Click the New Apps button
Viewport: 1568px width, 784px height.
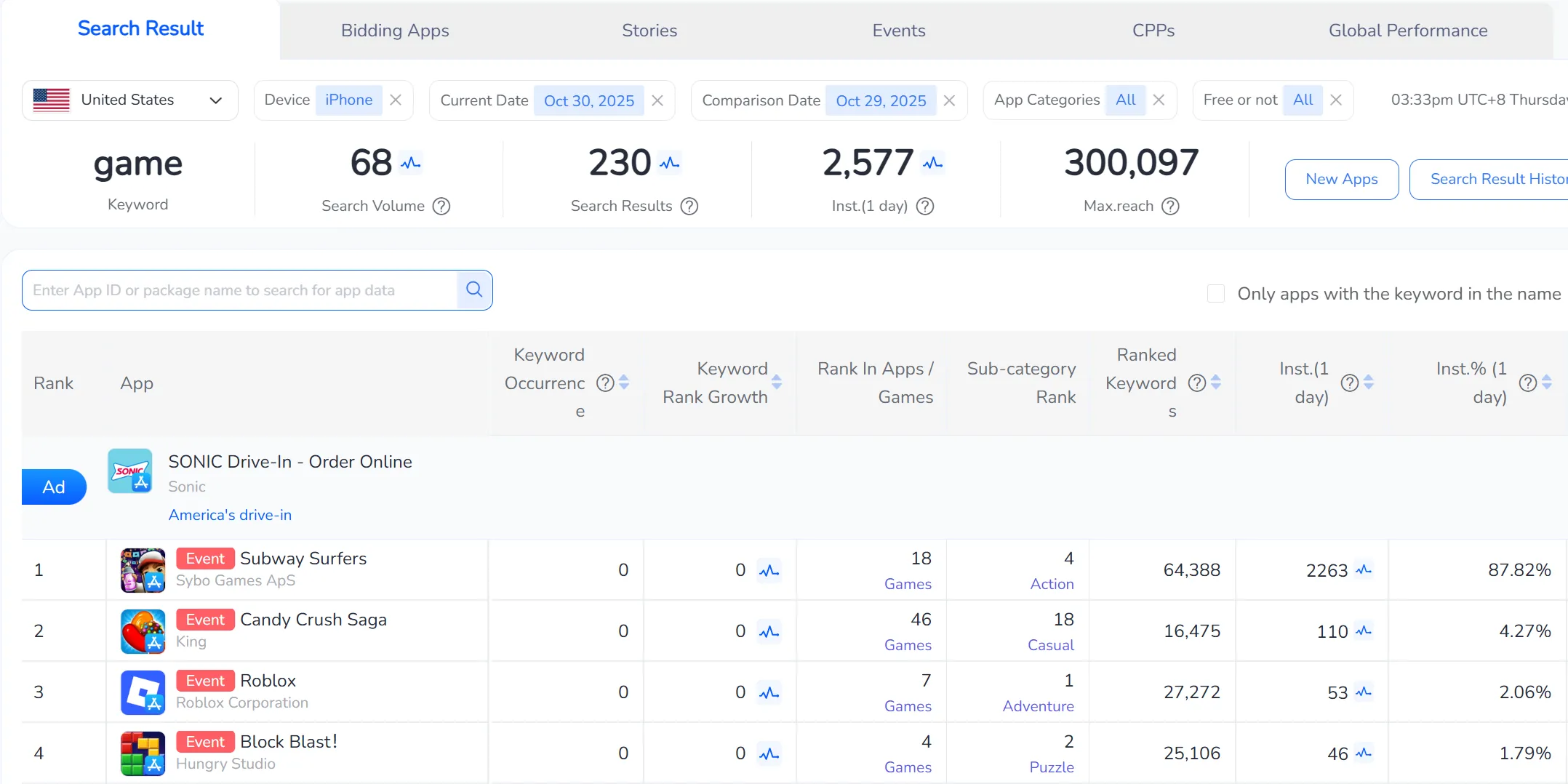(x=1341, y=179)
